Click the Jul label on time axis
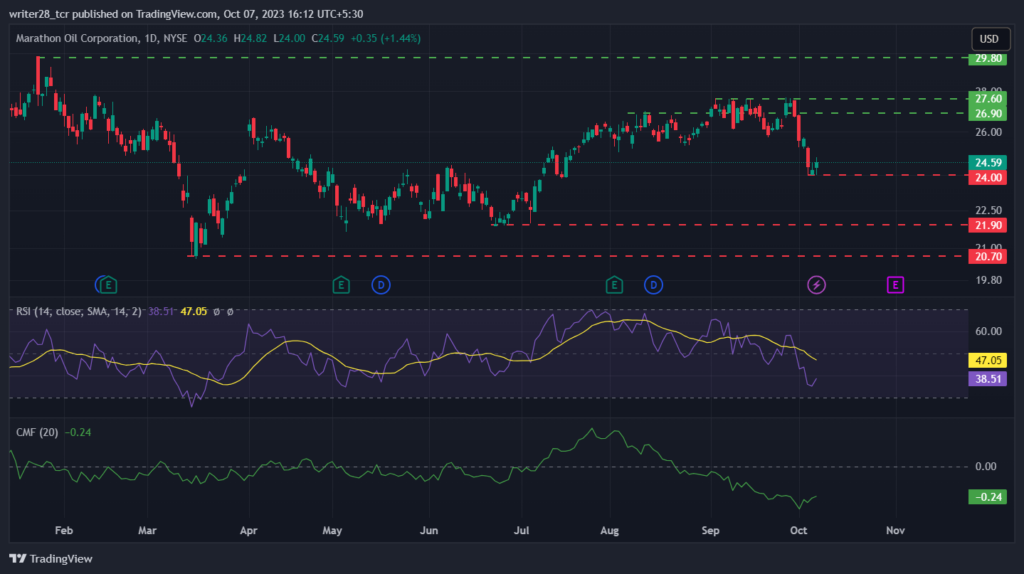 pos(521,530)
